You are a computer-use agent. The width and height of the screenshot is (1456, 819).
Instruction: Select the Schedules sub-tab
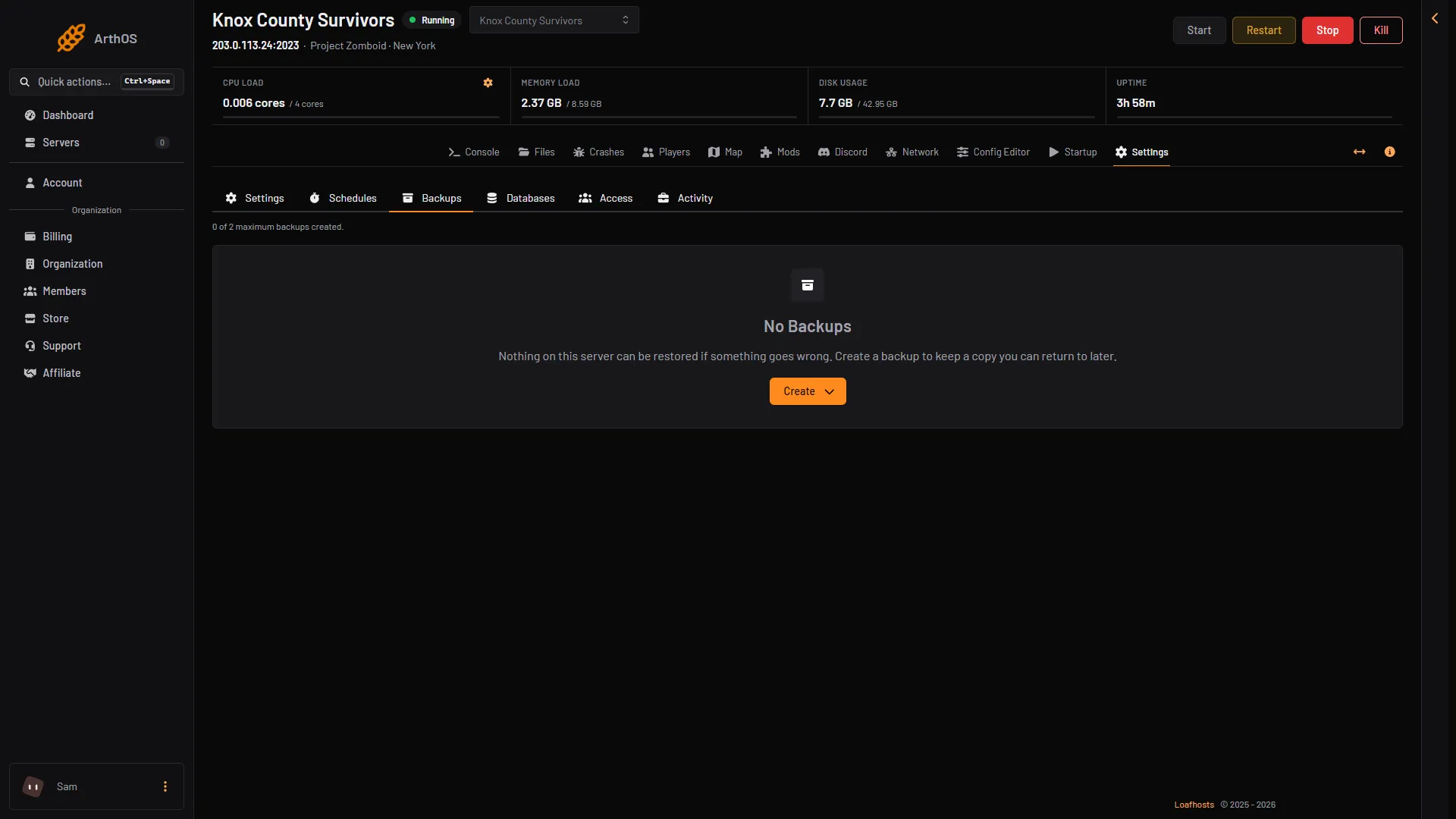[343, 198]
